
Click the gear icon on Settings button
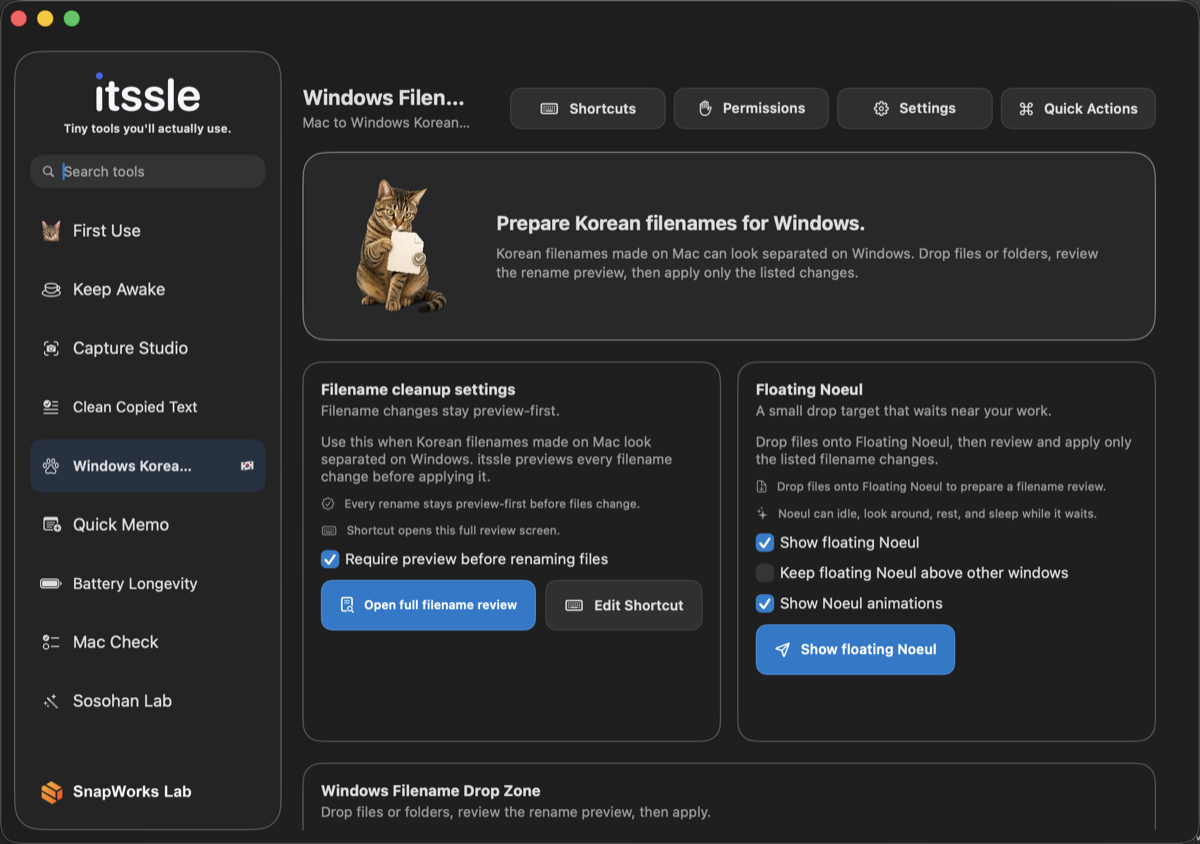pos(881,109)
